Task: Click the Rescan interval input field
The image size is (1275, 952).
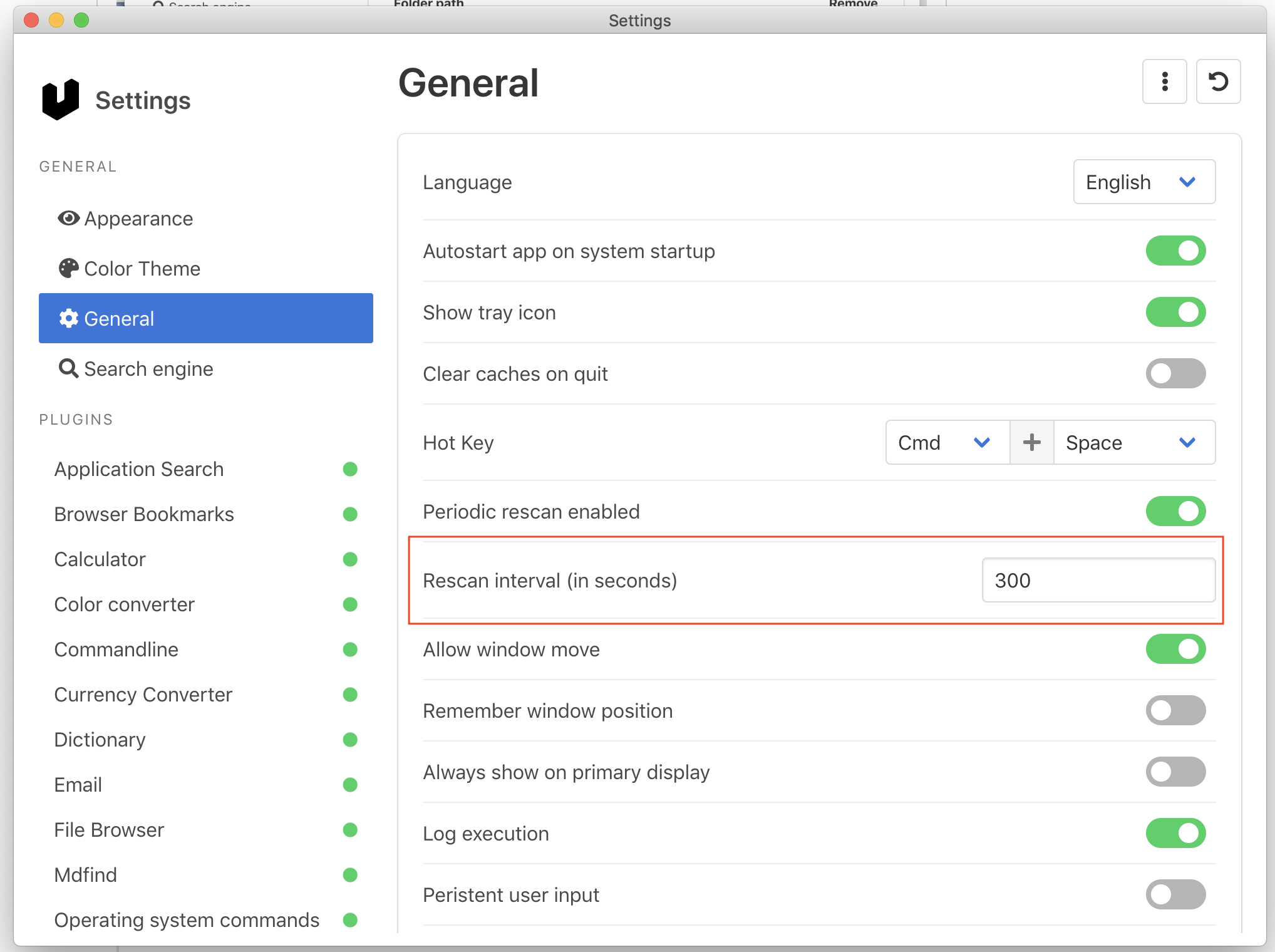Action: coord(1098,580)
